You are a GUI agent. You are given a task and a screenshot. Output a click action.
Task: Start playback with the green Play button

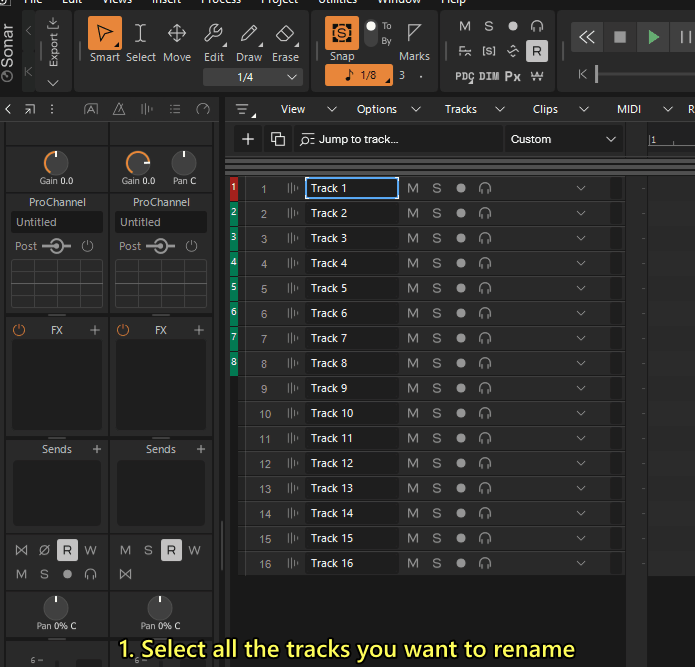(653, 37)
